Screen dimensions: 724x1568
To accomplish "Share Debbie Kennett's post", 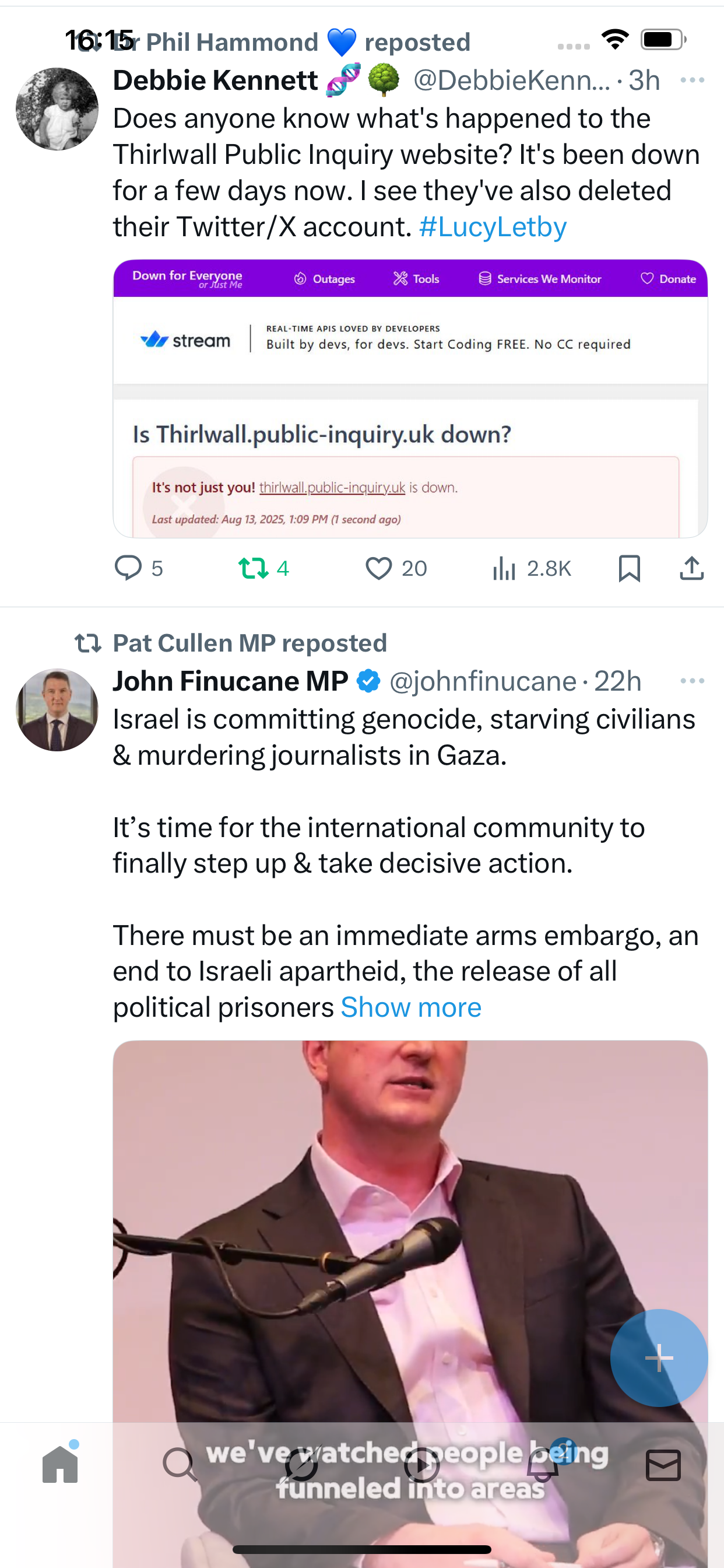I will coord(691,568).
